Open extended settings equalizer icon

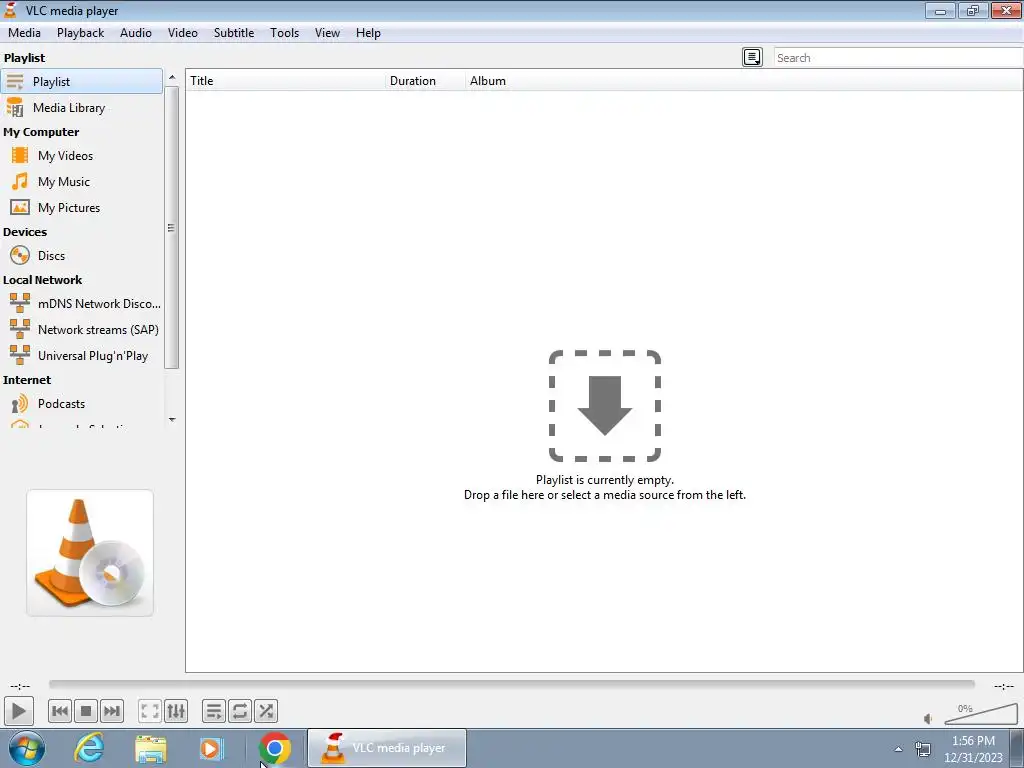coord(176,711)
